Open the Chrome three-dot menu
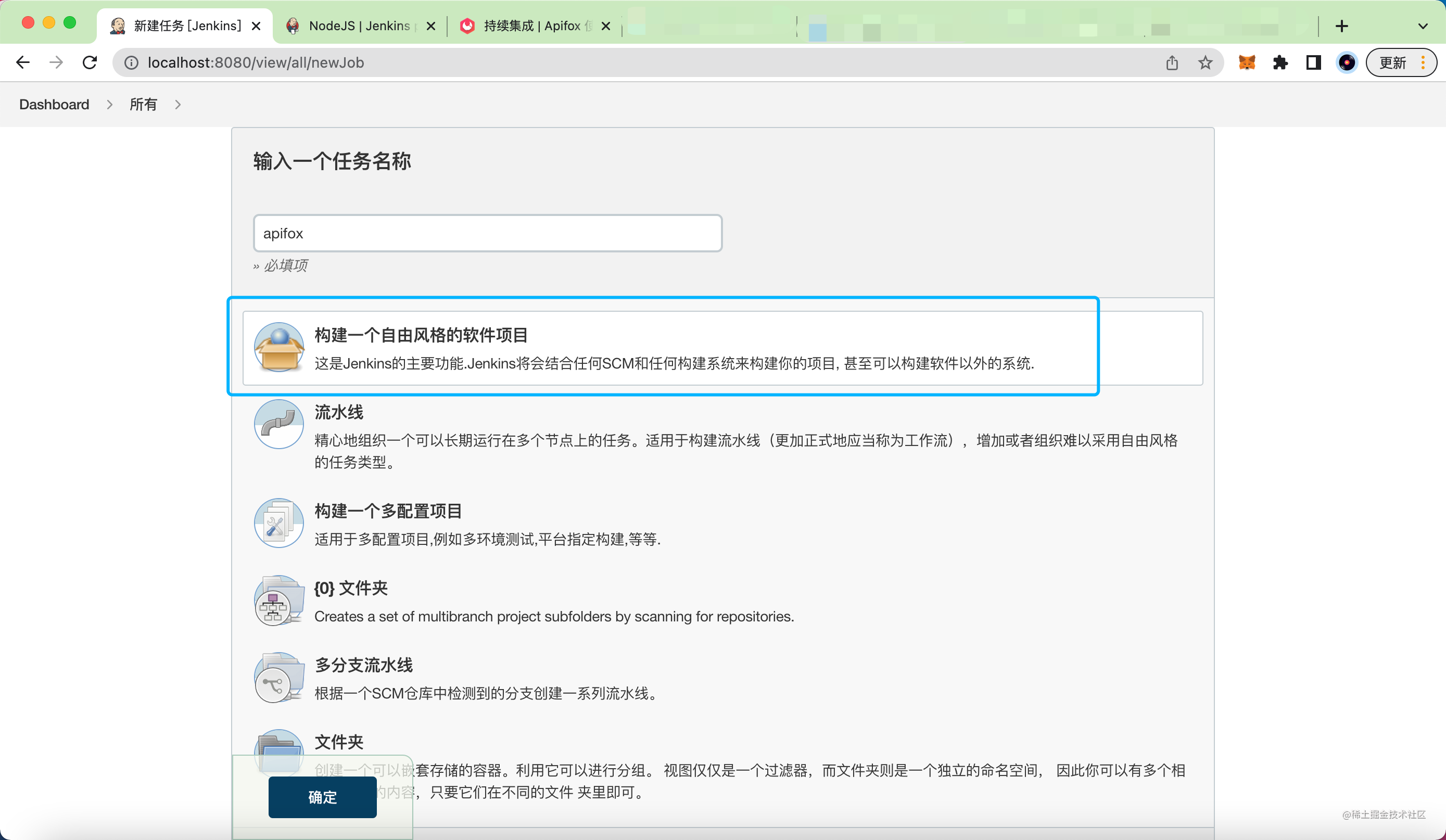The height and width of the screenshot is (840, 1446). (x=1423, y=62)
